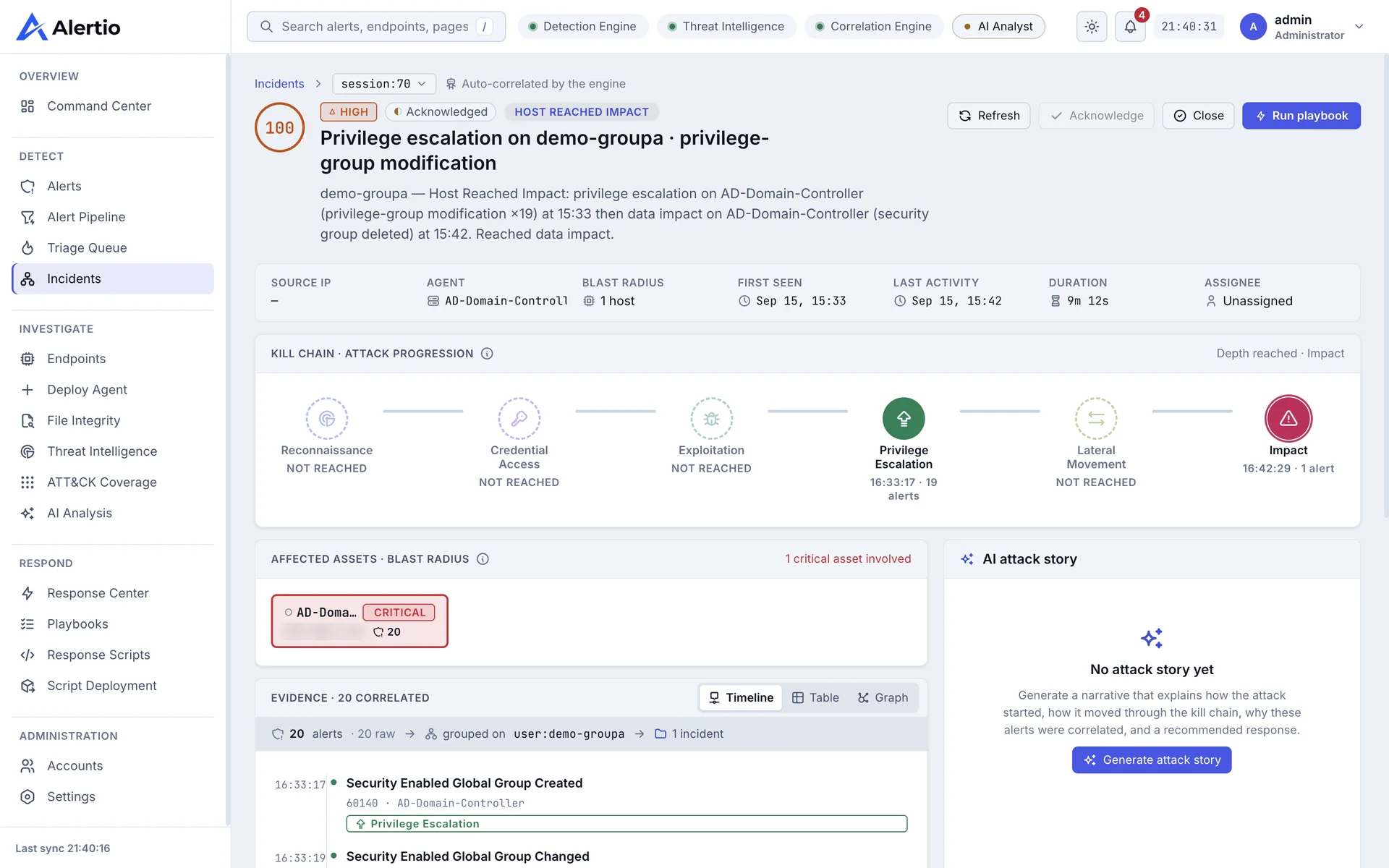This screenshot has width=1389, height=868.
Task: Click the Privilege Escalation tag under first evidence
Action: 626,824
